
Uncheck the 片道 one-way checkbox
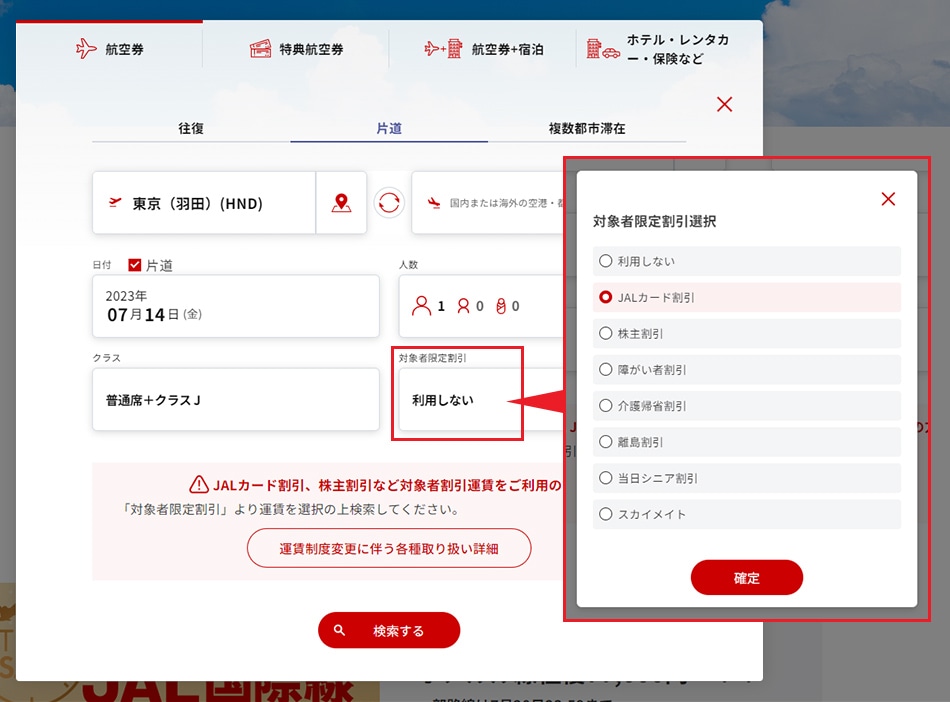tap(135, 265)
